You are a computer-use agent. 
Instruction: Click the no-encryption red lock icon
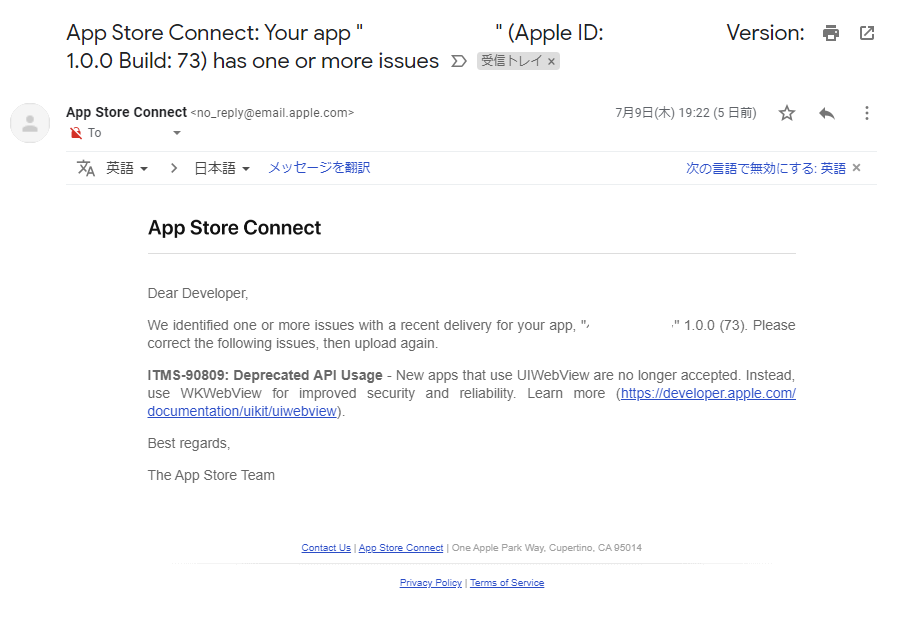(76, 133)
